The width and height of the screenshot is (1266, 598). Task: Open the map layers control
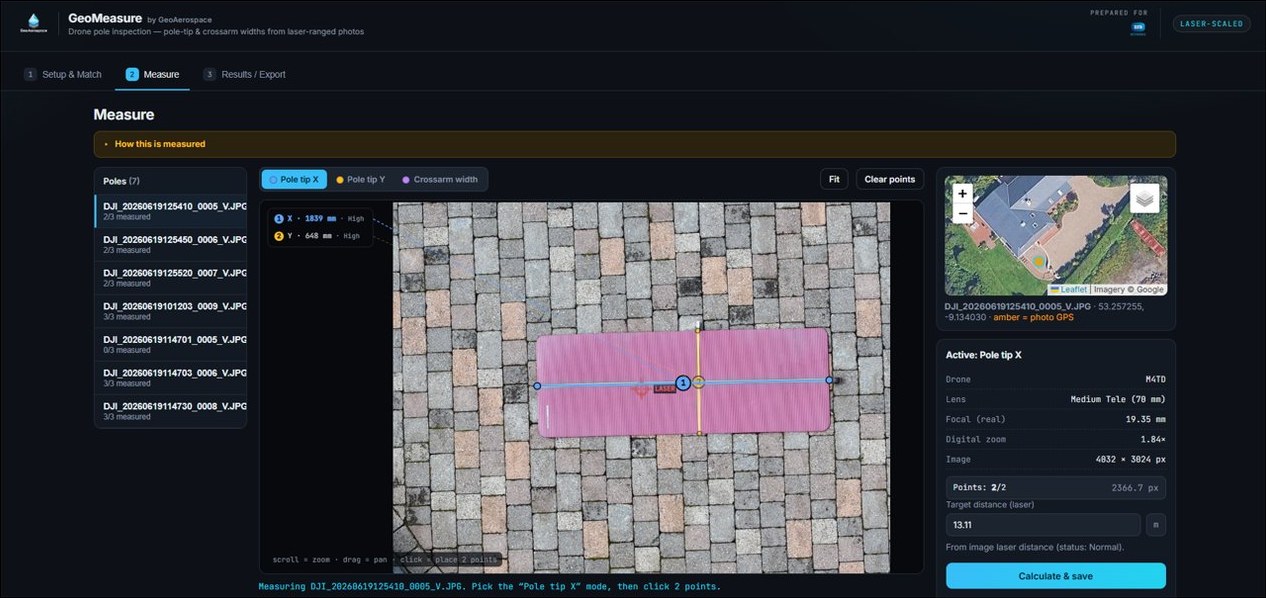tap(1145, 198)
